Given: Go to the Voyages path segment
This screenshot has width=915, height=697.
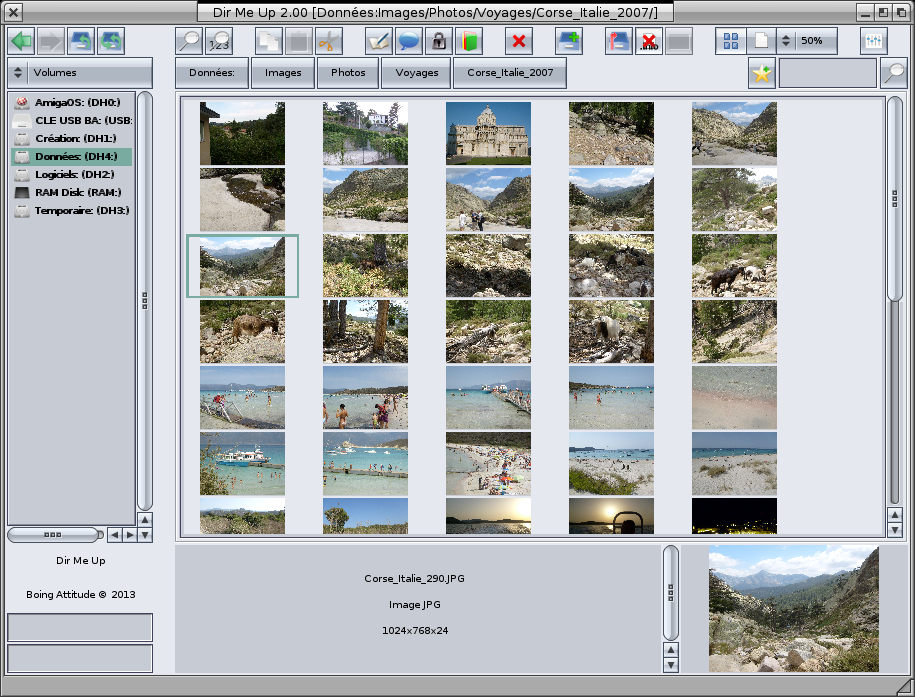Looking at the screenshot, I should point(416,73).
